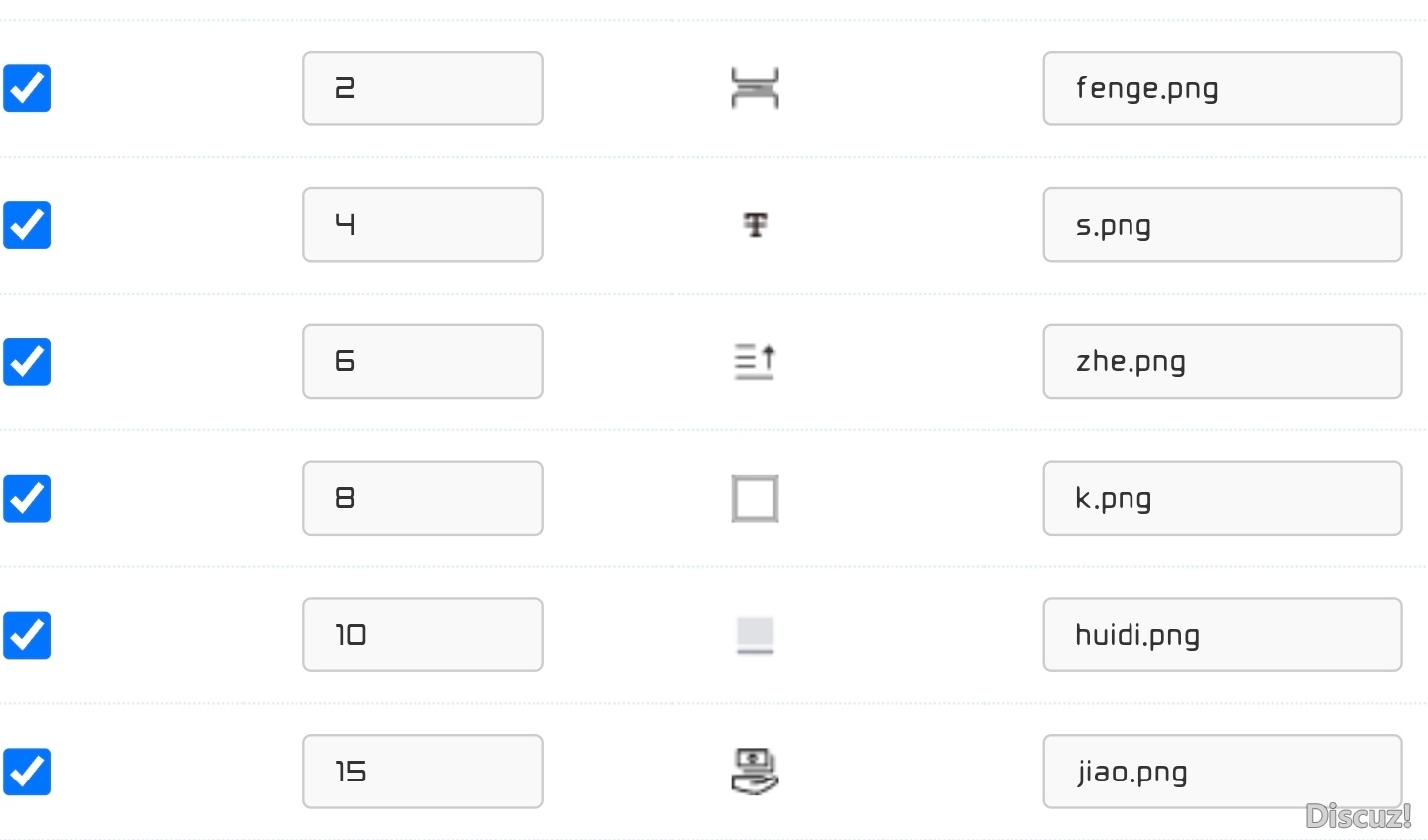The height and width of the screenshot is (840, 1428).
Task: Click the fenge.png filename field
Action: tap(1222, 88)
